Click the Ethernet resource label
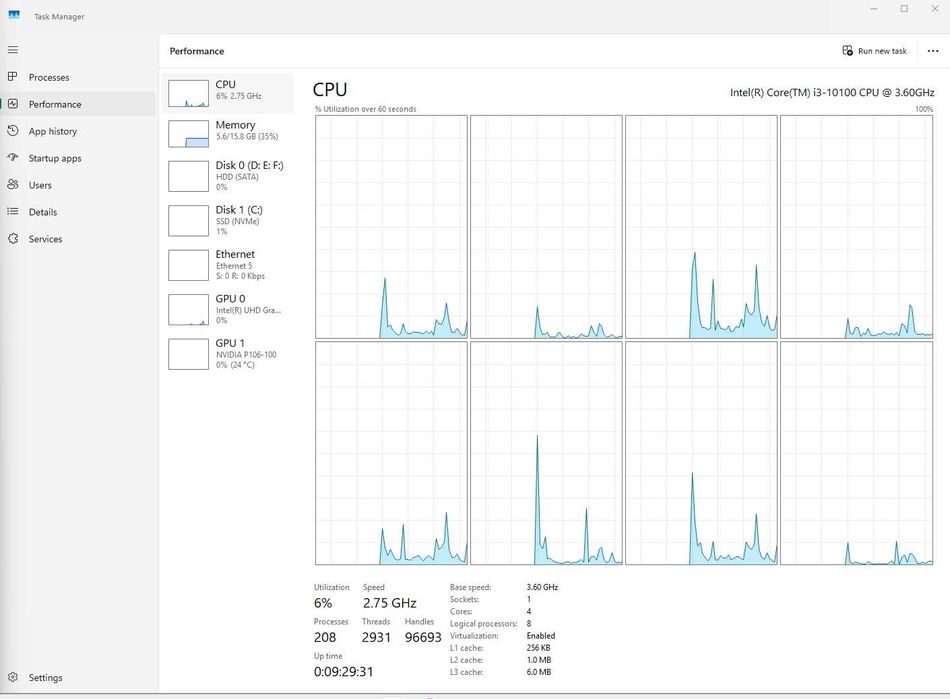Viewport: 950px width, 699px height. point(235,254)
